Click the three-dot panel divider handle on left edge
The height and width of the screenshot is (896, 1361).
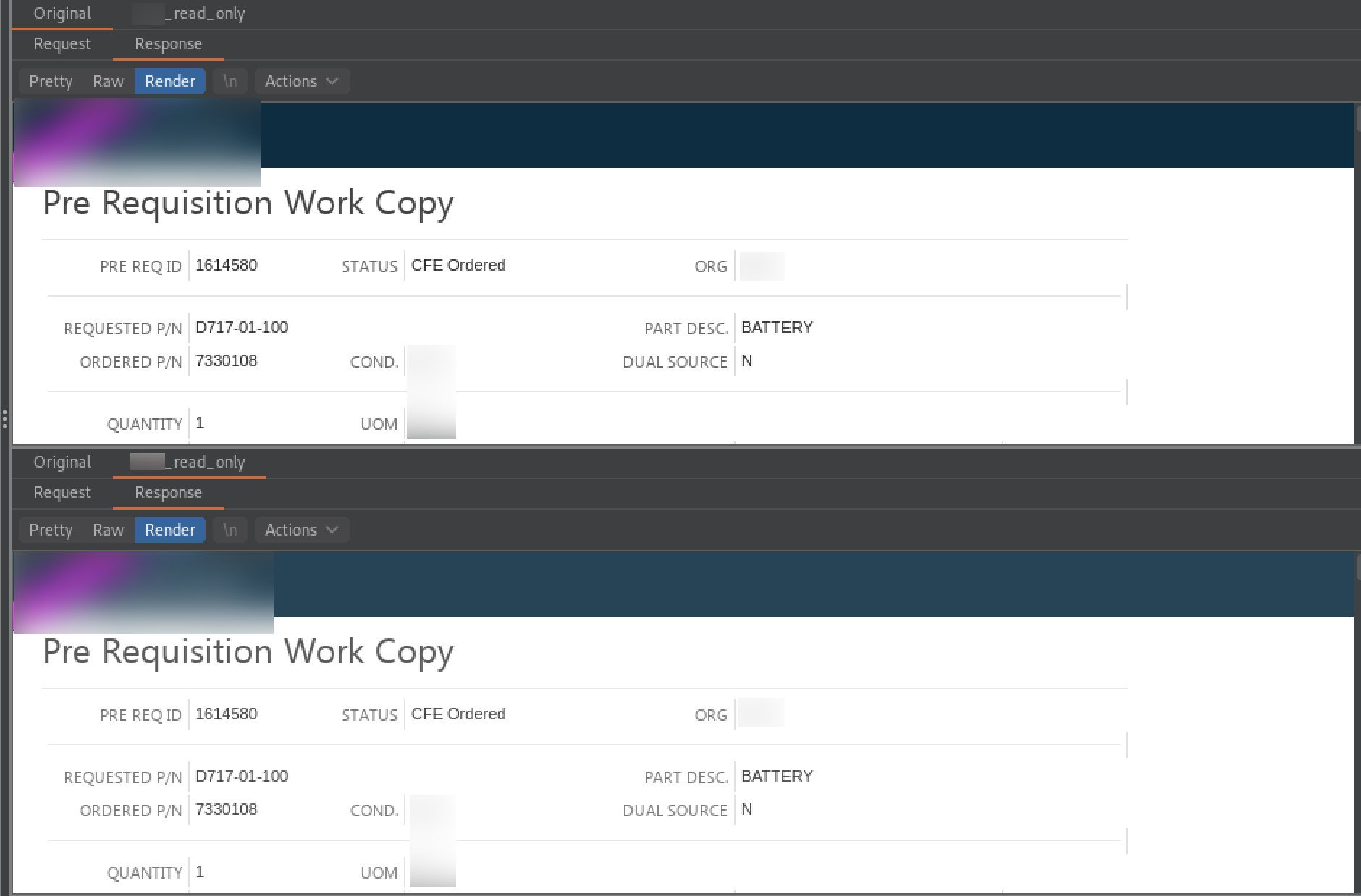click(x=5, y=419)
